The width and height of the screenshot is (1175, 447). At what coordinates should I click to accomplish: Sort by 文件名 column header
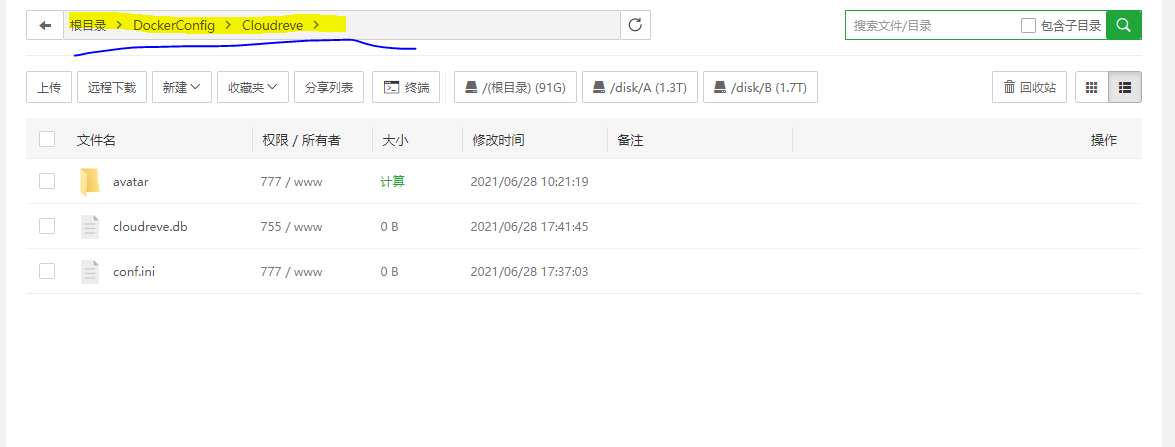(x=96, y=140)
